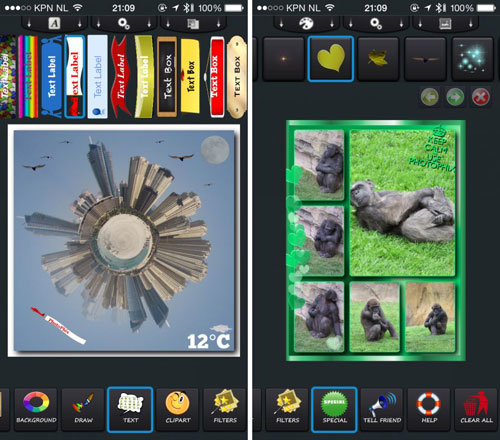The height and width of the screenshot is (440, 500).
Task: Choose the black chalkboard 'Text Box' style
Action: 167,77
